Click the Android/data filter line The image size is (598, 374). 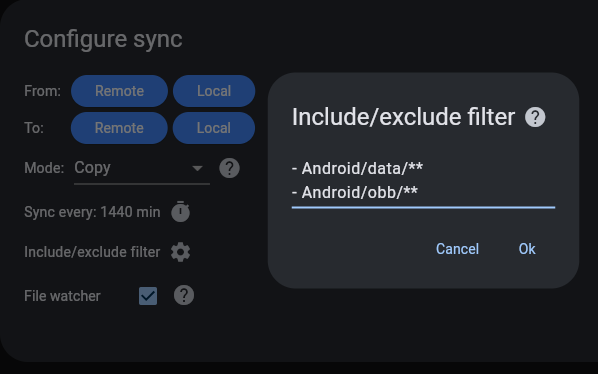point(357,168)
